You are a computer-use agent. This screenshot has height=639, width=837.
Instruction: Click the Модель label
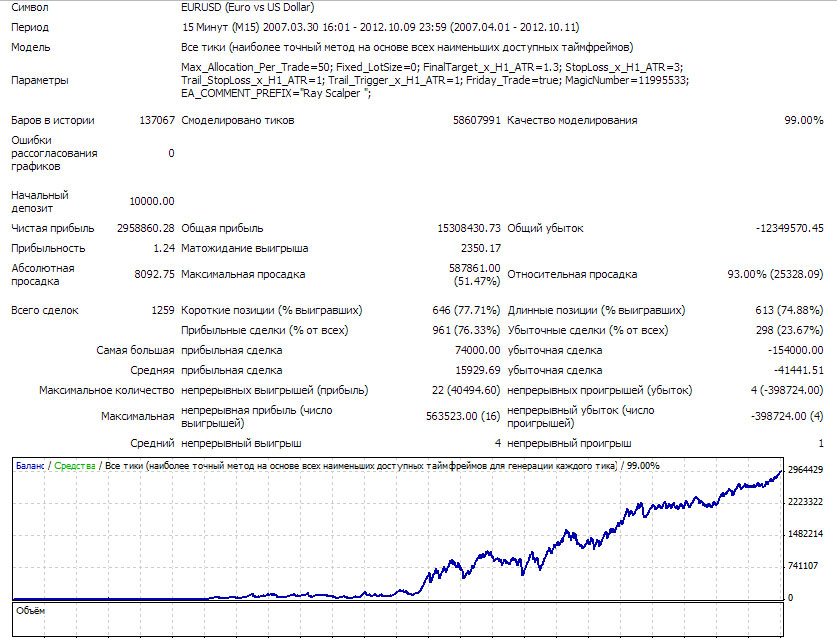tap(30, 48)
